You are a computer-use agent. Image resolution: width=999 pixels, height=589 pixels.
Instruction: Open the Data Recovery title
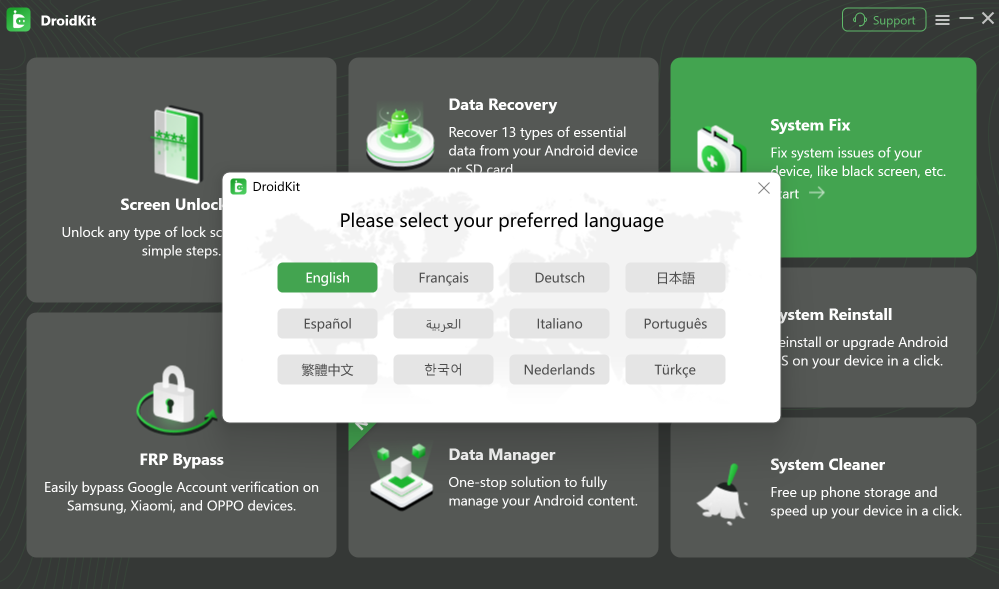503,105
